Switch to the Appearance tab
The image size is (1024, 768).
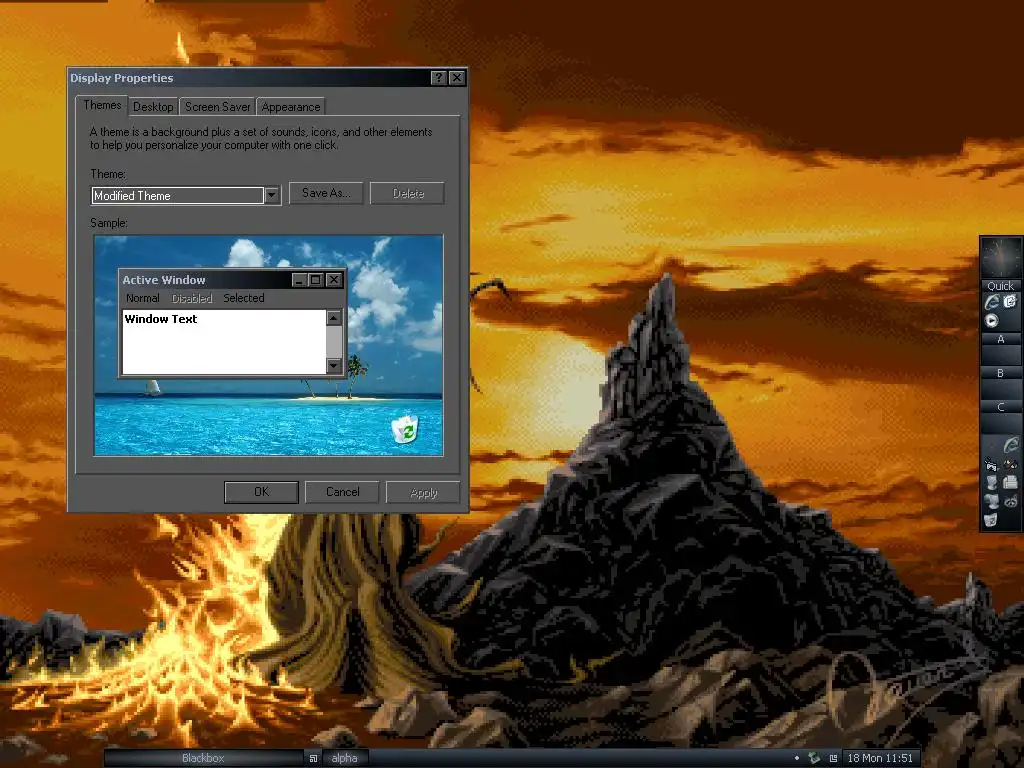pos(291,106)
